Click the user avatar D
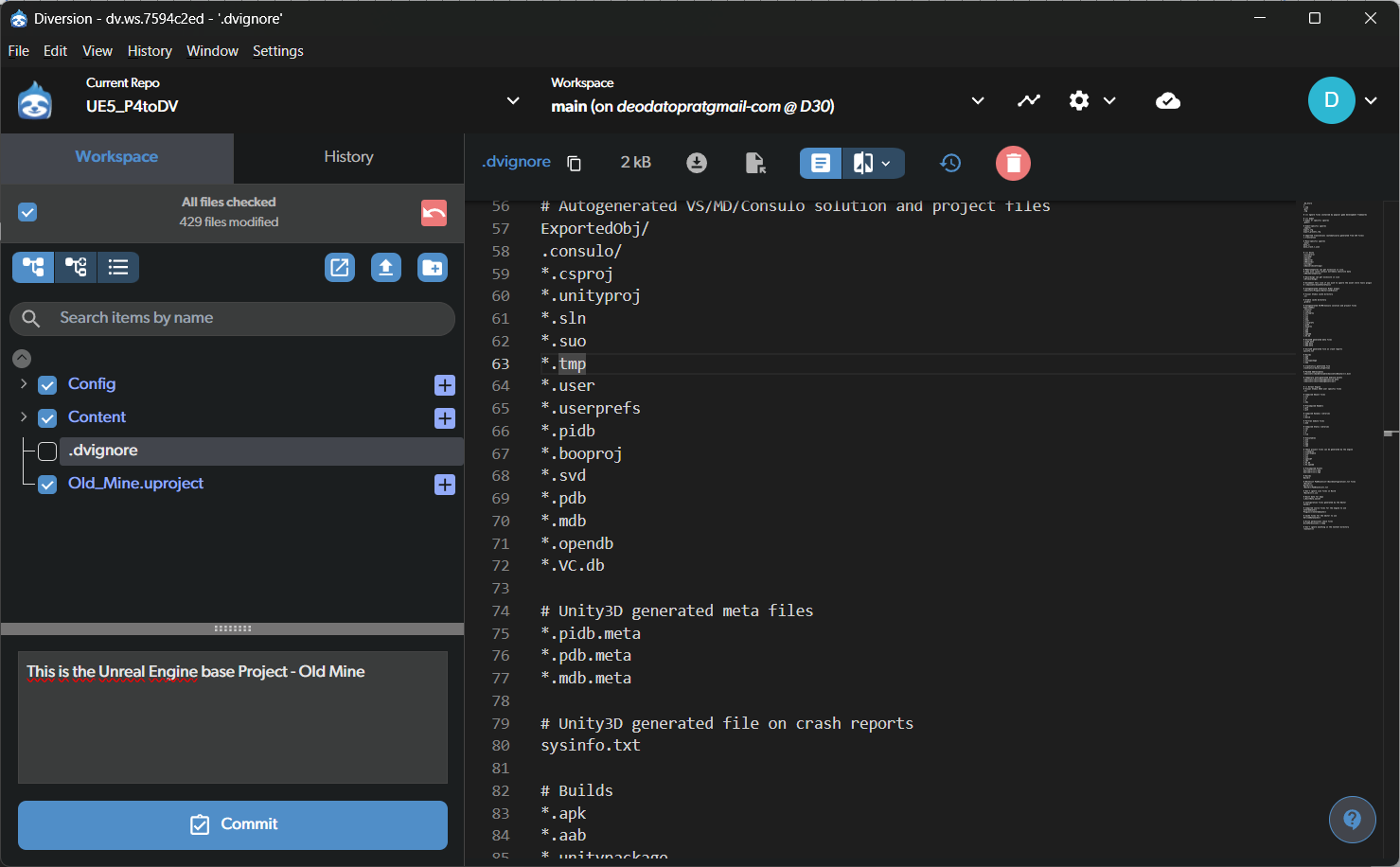The image size is (1400, 867). point(1331,100)
